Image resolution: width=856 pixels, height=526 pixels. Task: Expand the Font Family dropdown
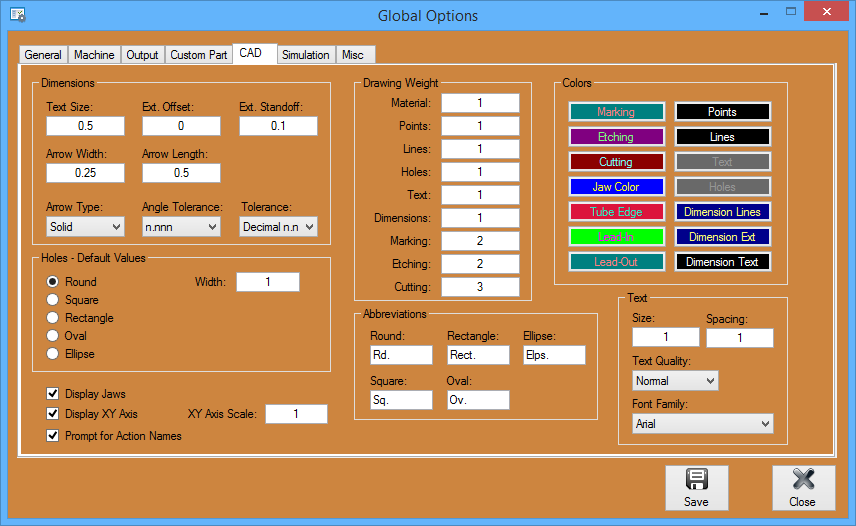pyautogui.click(x=703, y=423)
